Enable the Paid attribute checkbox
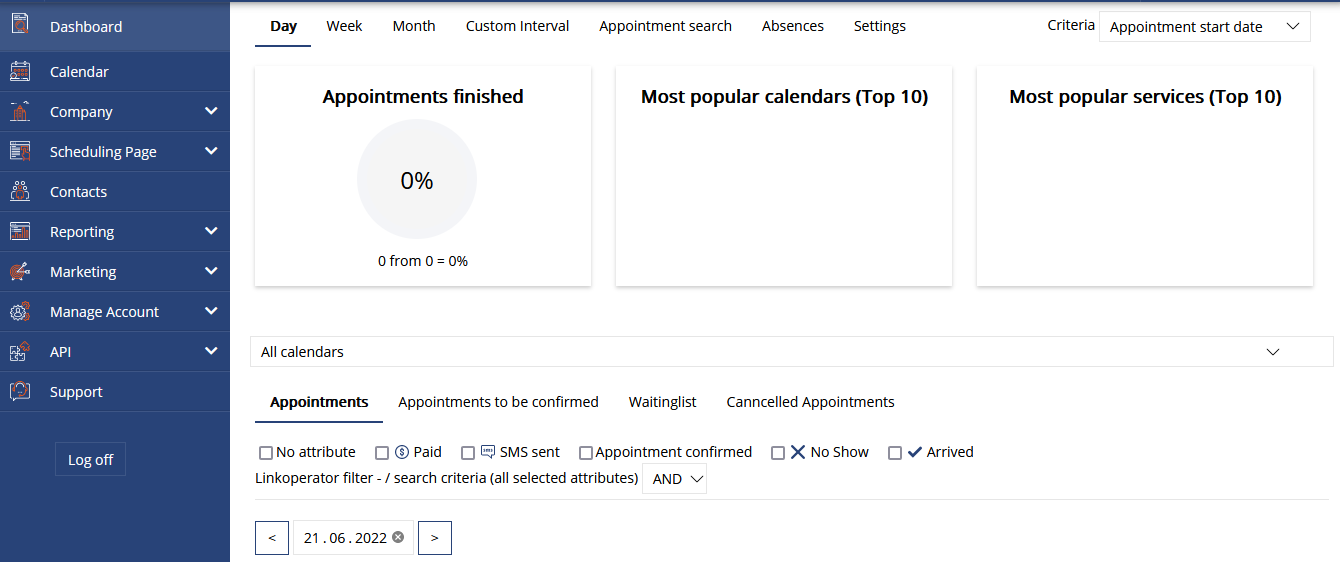The width and height of the screenshot is (1340, 562). 382,453
